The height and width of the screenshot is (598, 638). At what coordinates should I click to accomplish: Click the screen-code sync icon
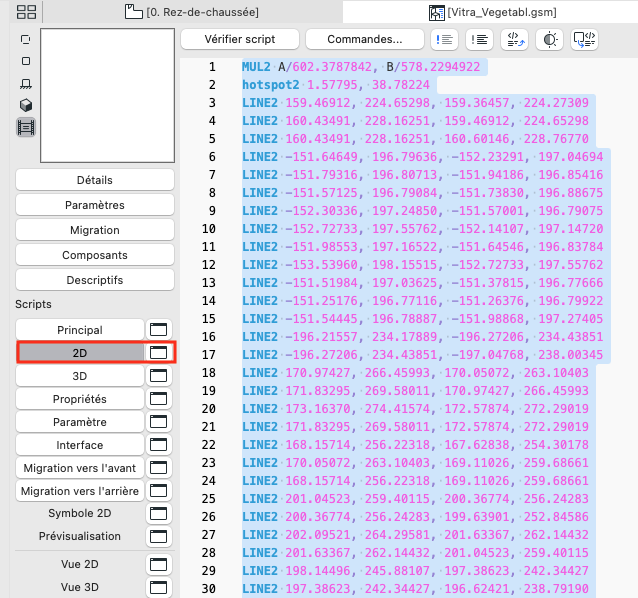pyautogui.click(x=584, y=39)
